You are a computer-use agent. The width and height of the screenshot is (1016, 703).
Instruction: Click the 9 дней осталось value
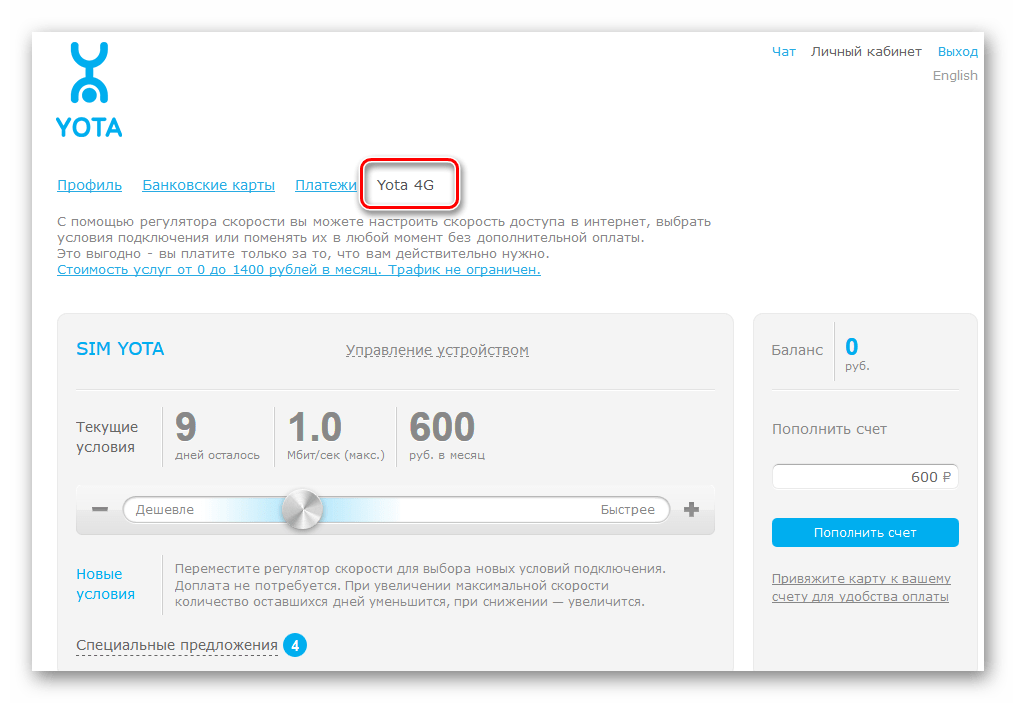[217, 435]
